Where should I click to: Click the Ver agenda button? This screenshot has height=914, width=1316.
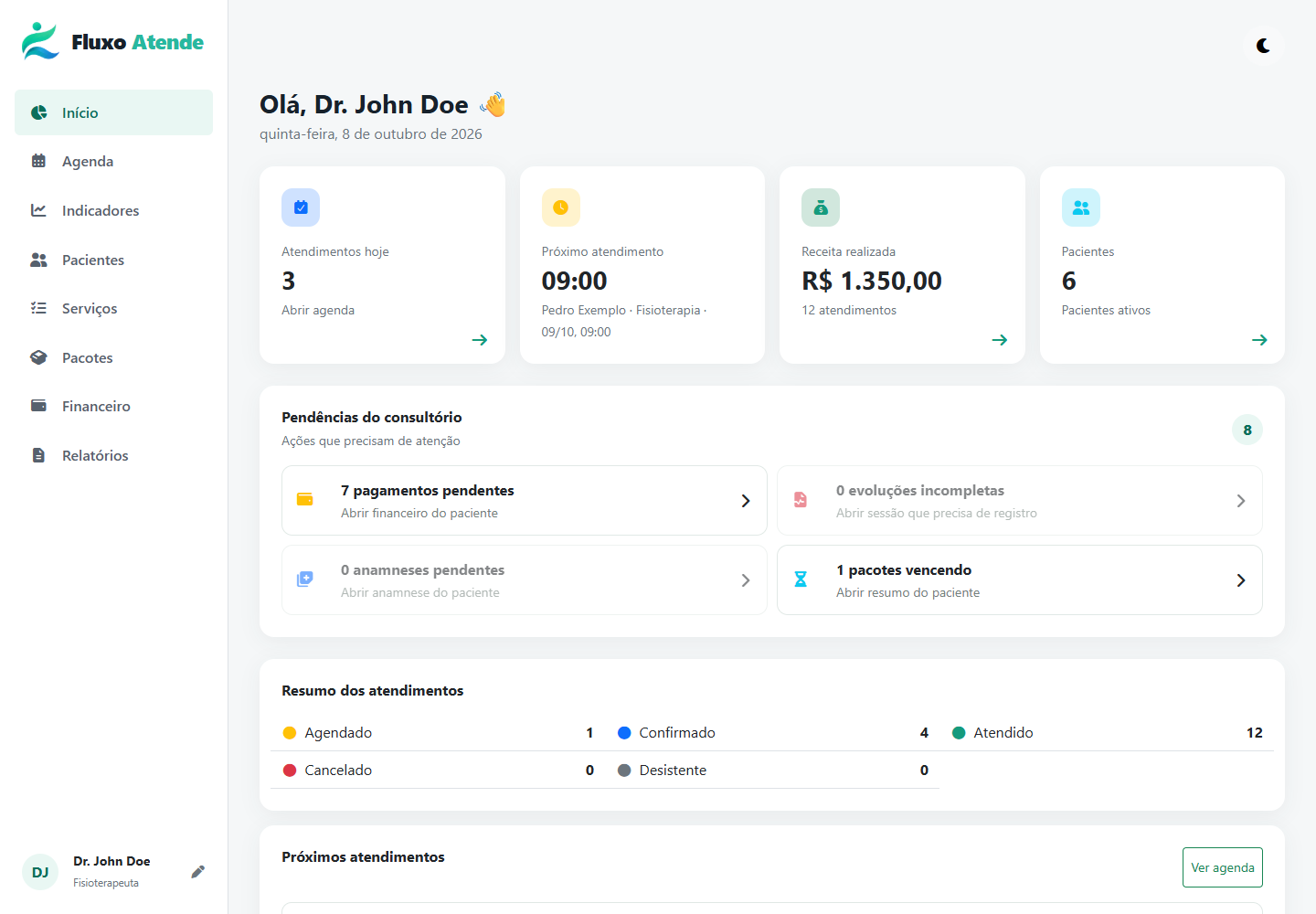pos(1223,867)
